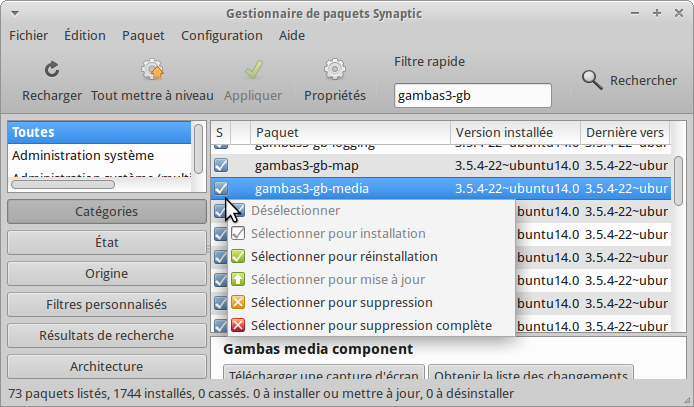Image resolution: width=694 pixels, height=407 pixels.
Task: Select the gambas3-gb-map package row
Action: (441, 165)
